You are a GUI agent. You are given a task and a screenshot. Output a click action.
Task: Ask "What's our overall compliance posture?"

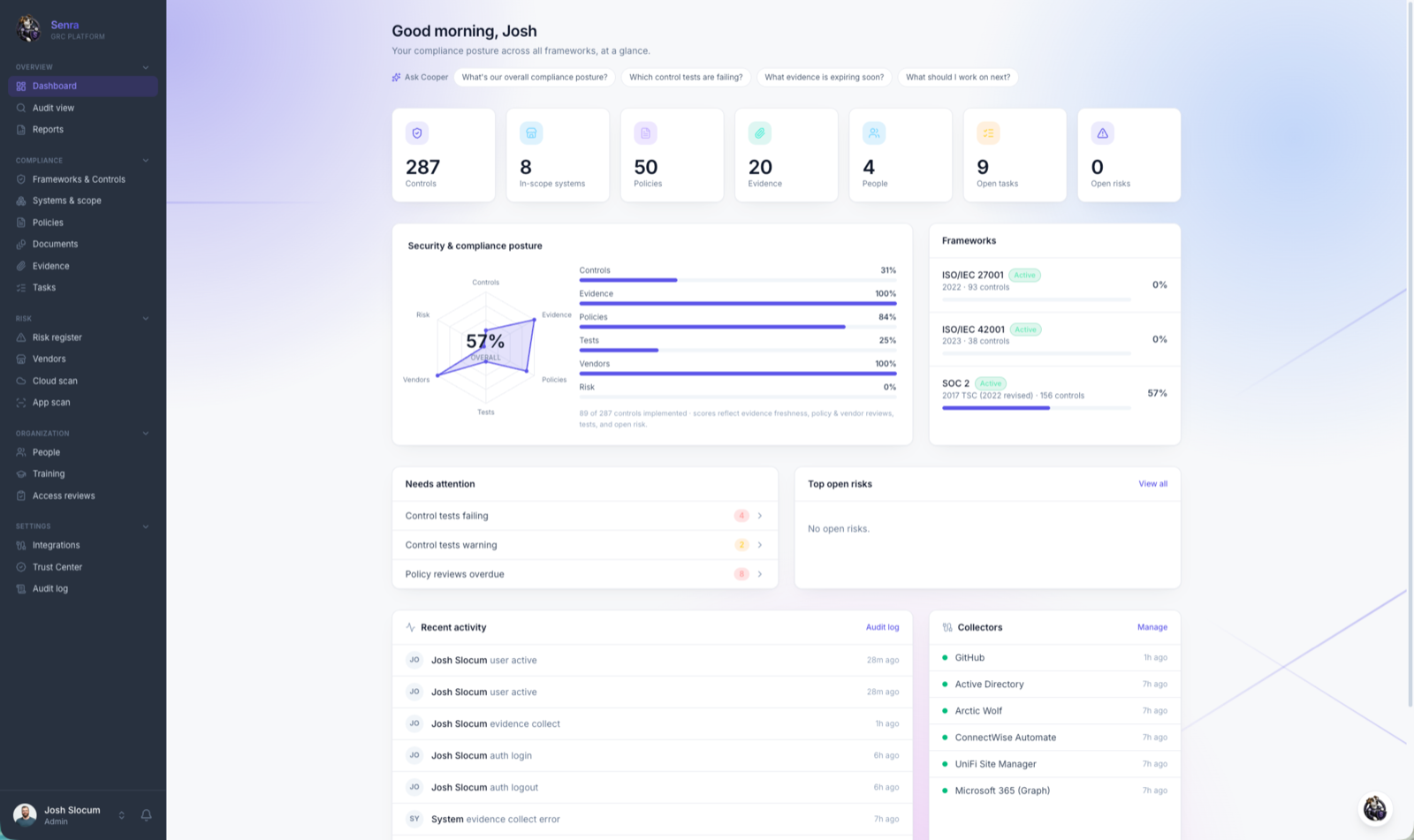pos(535,77)
